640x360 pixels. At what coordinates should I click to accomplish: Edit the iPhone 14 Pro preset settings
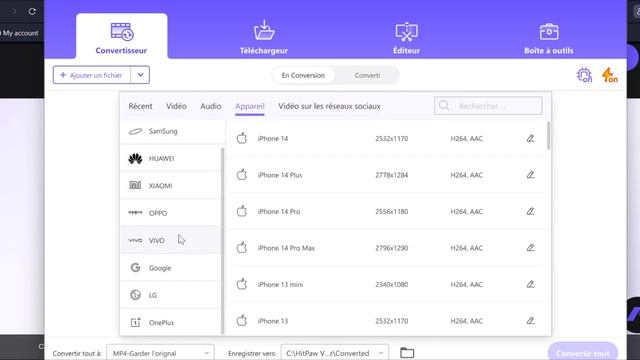pyautogui.click(x=530, y=211)
